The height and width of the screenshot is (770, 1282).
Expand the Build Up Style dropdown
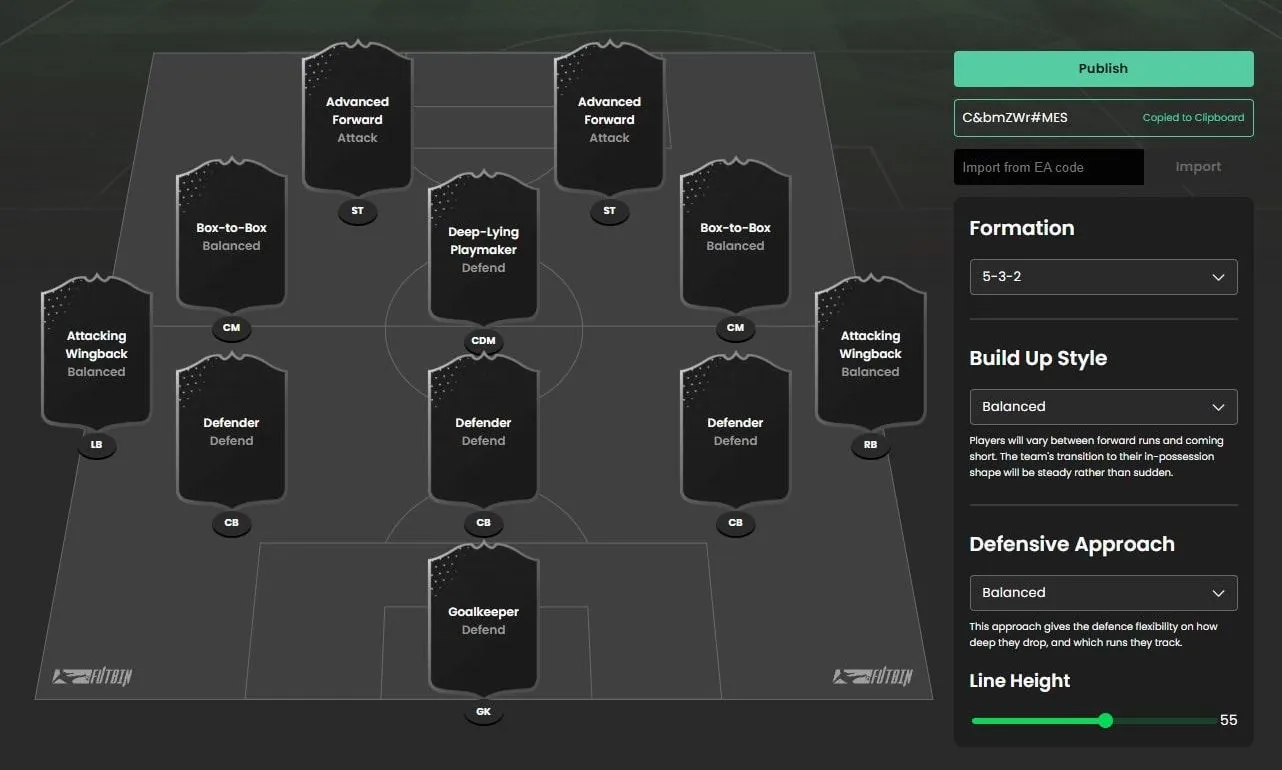pyautogui.click(x=1103, y=407)
